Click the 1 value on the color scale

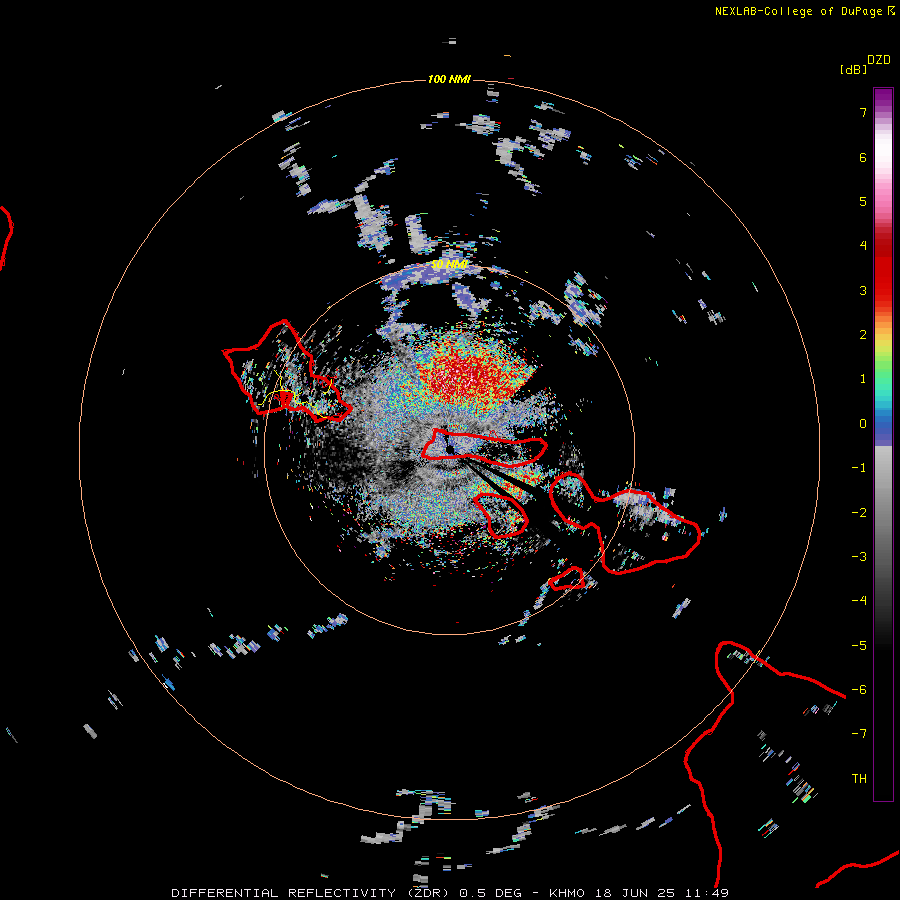[863, 379]
